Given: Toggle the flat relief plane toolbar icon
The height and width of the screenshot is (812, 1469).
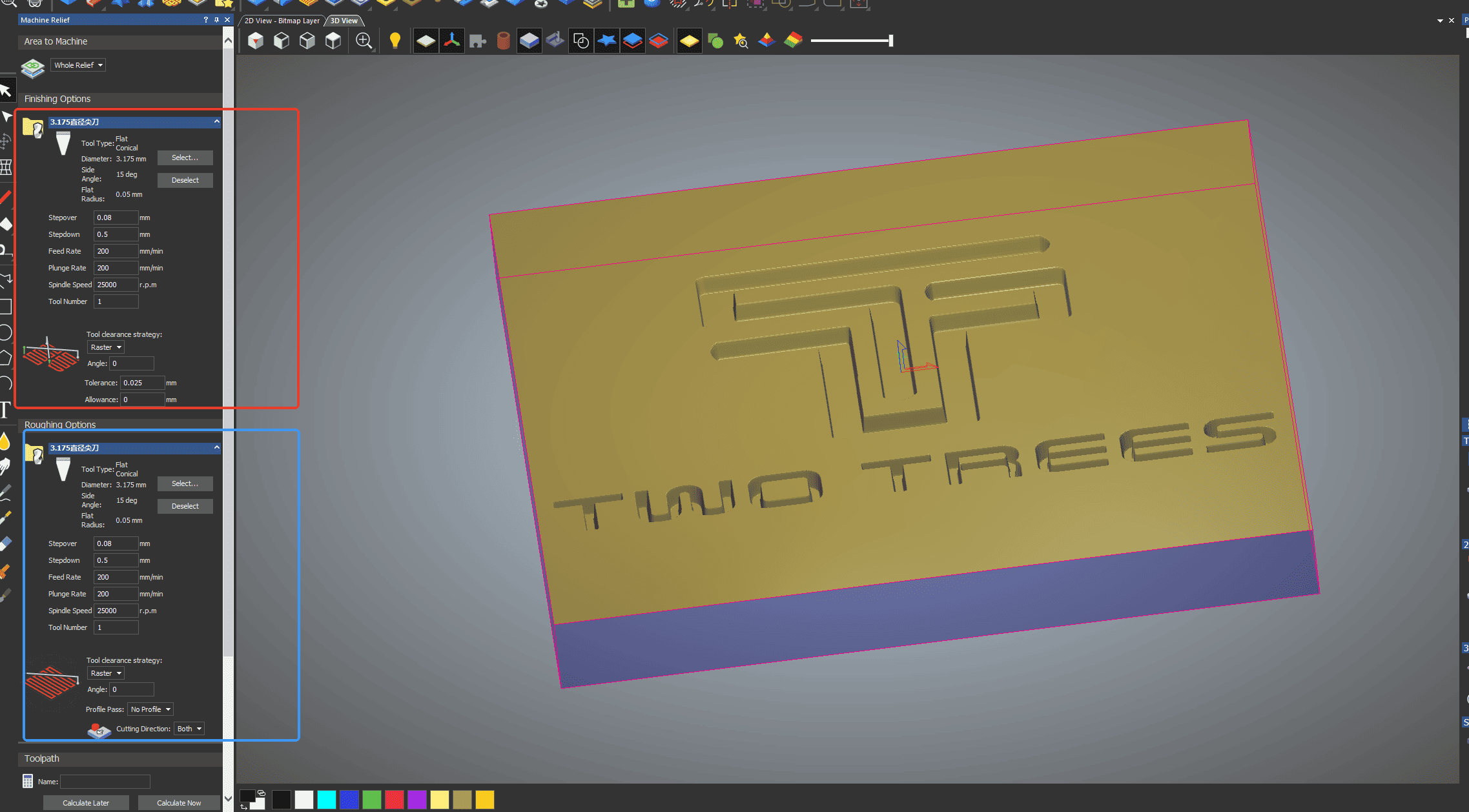Looking at the screenshot, I should click(426, 41).
